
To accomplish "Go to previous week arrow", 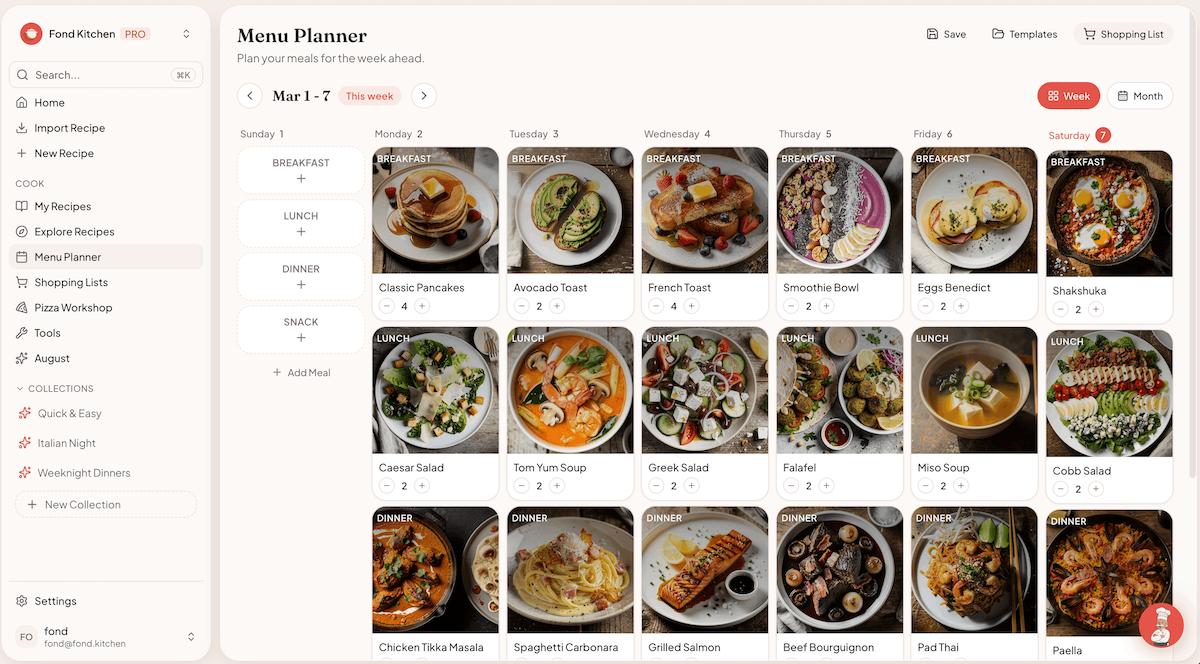I will (x=250, y=96).
